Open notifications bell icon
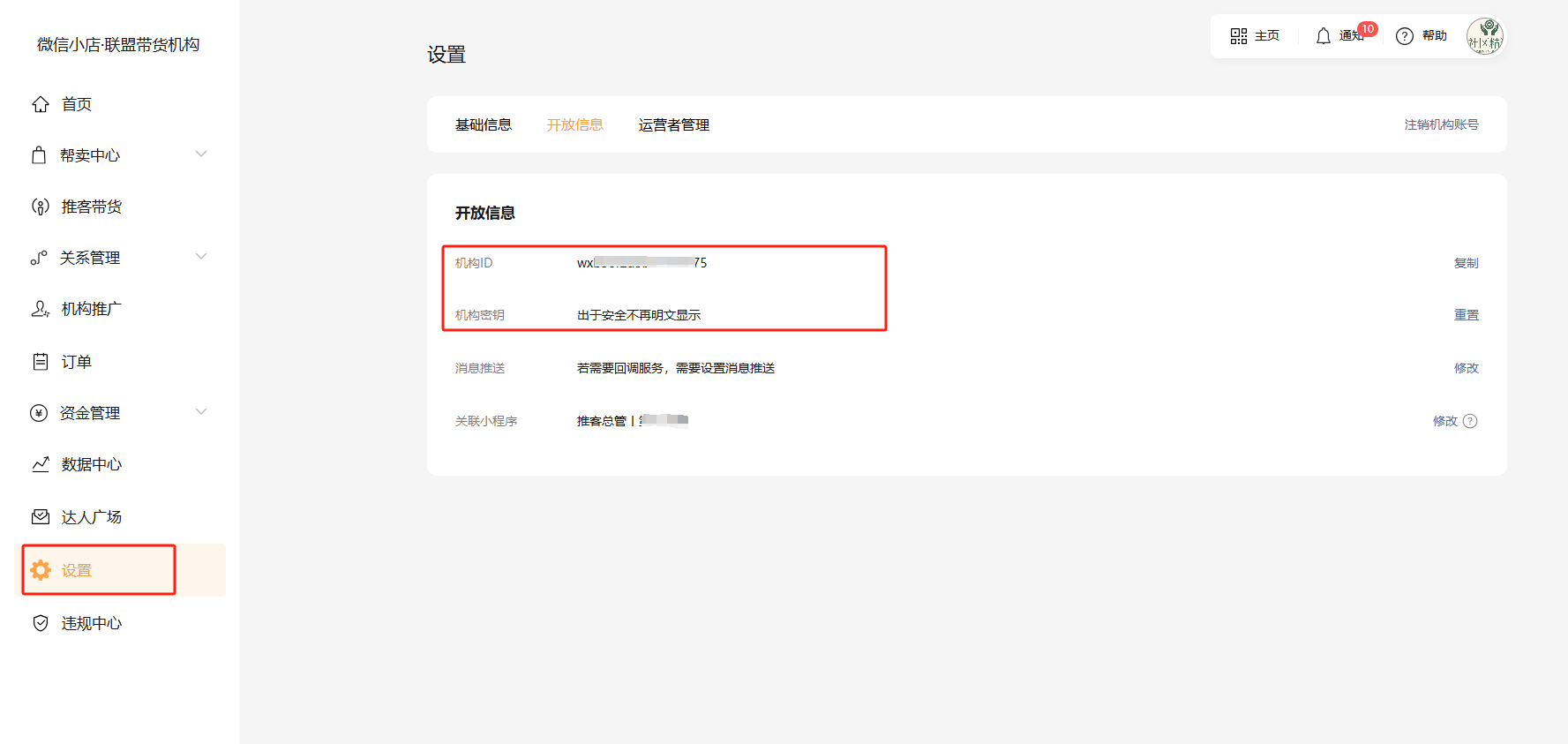 (x=1323, y=36)
